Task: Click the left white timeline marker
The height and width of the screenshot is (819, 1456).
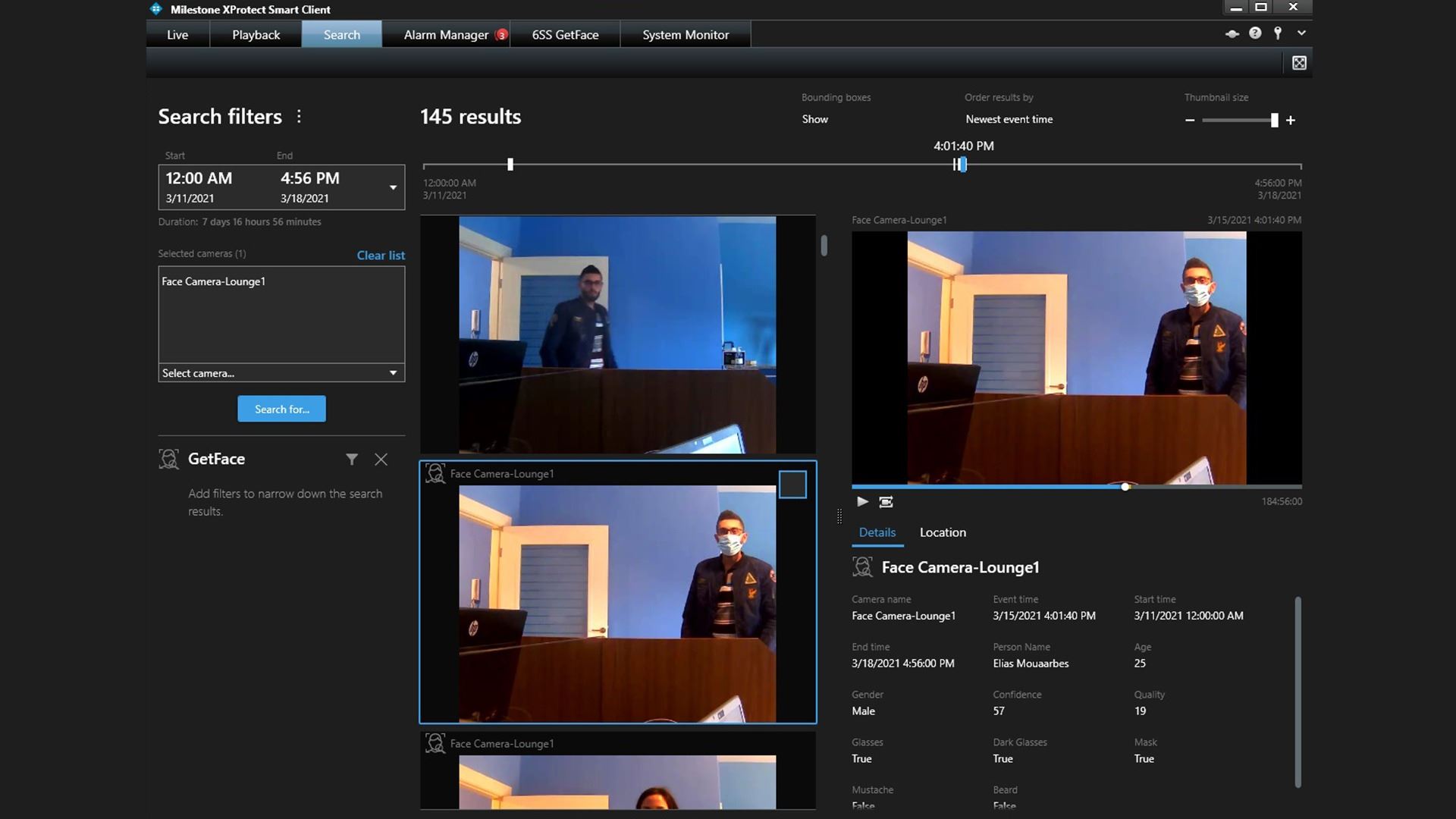Action: pos(510,165)
